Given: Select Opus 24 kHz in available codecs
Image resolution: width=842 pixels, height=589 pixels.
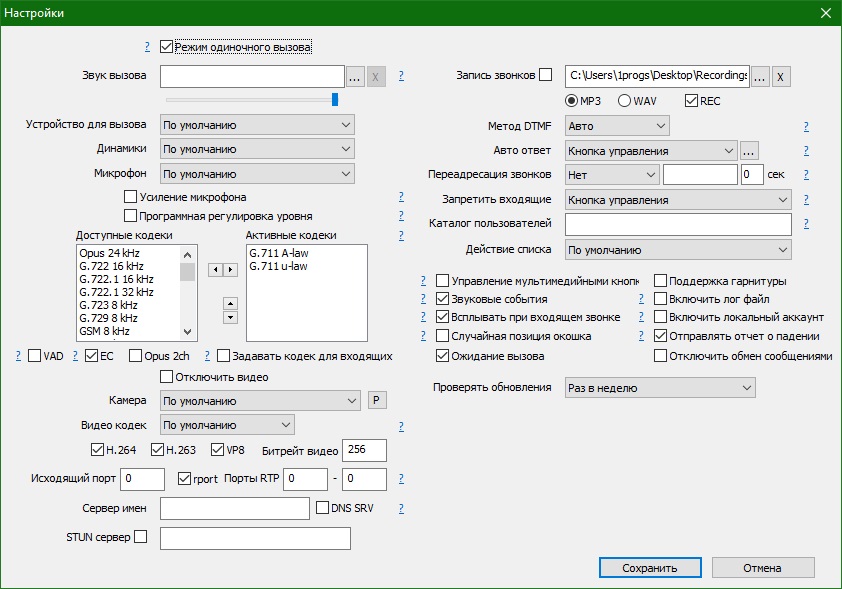Looking at the screenshot, I should pyautogui.click(x=110, y=253).
